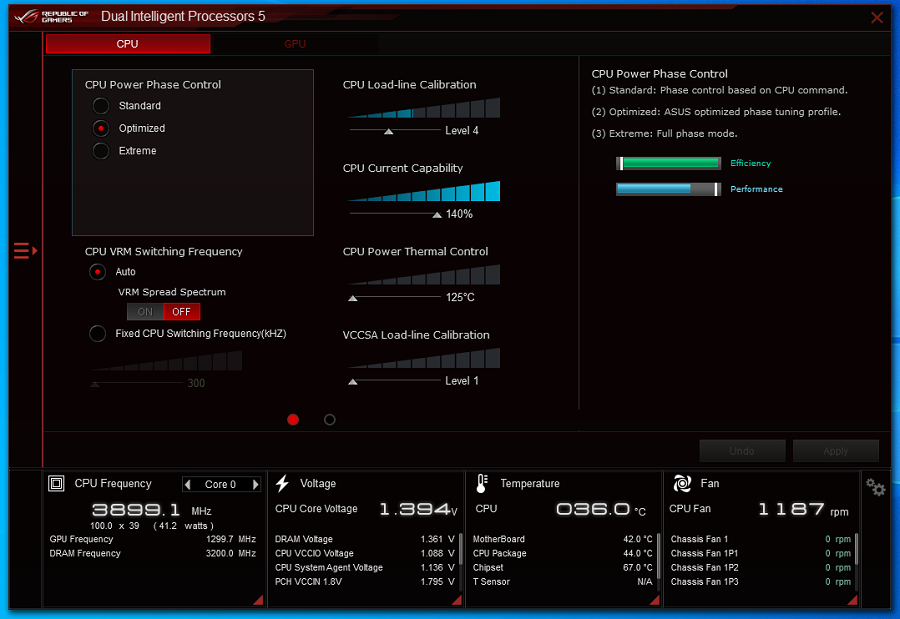Select Auto VRM switching frequency

tap(98, 272)
